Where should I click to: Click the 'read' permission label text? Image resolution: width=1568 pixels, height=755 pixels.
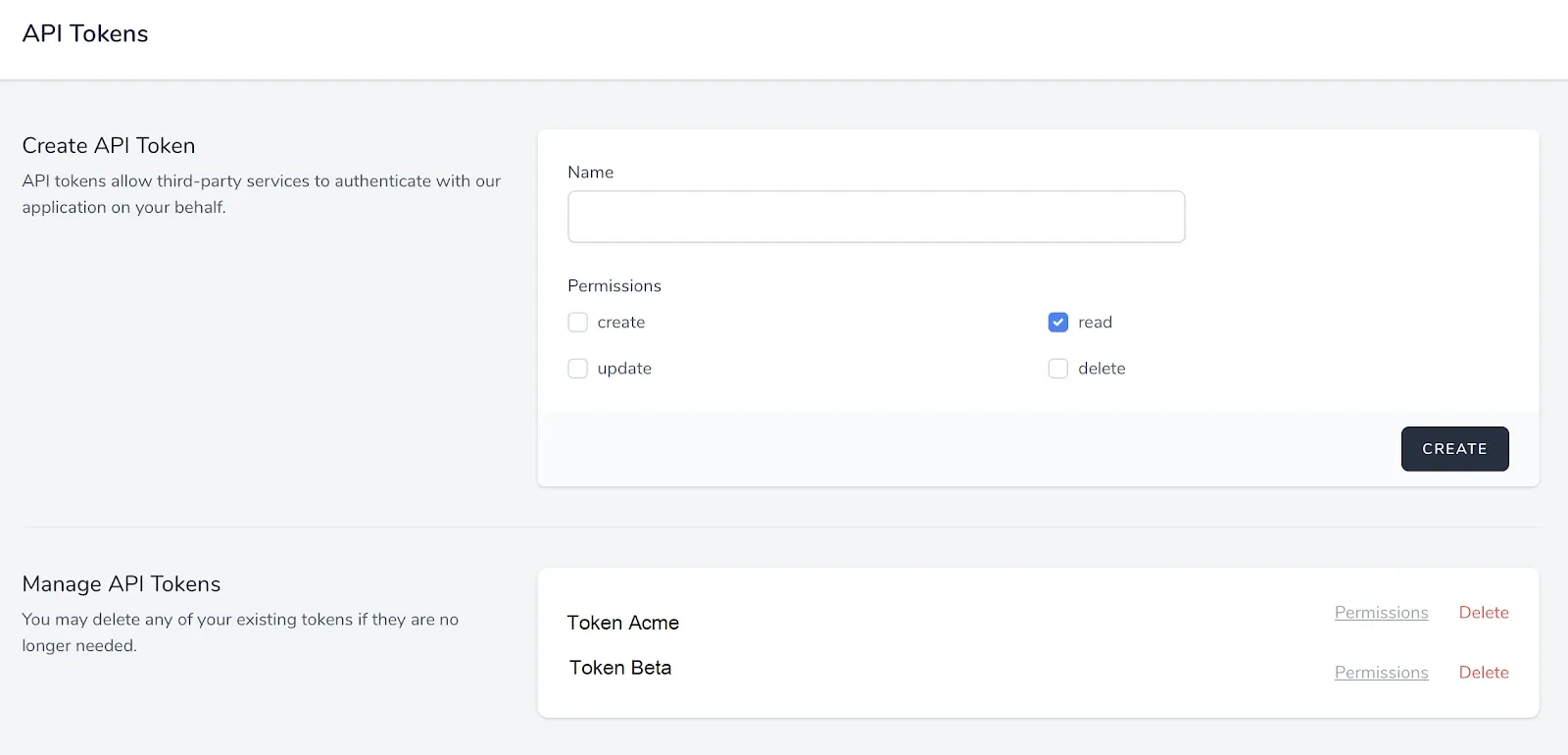click(1095, 323)
